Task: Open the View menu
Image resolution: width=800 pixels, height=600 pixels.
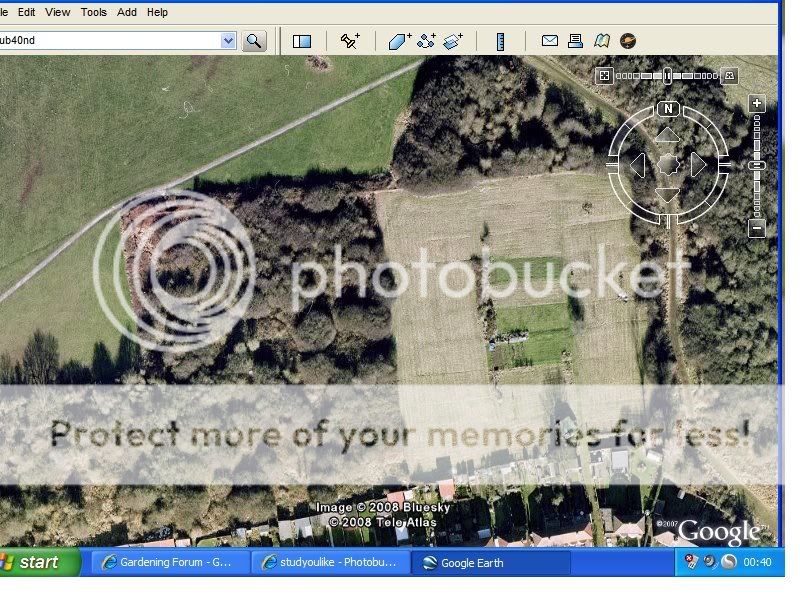Action: [58, 12]
